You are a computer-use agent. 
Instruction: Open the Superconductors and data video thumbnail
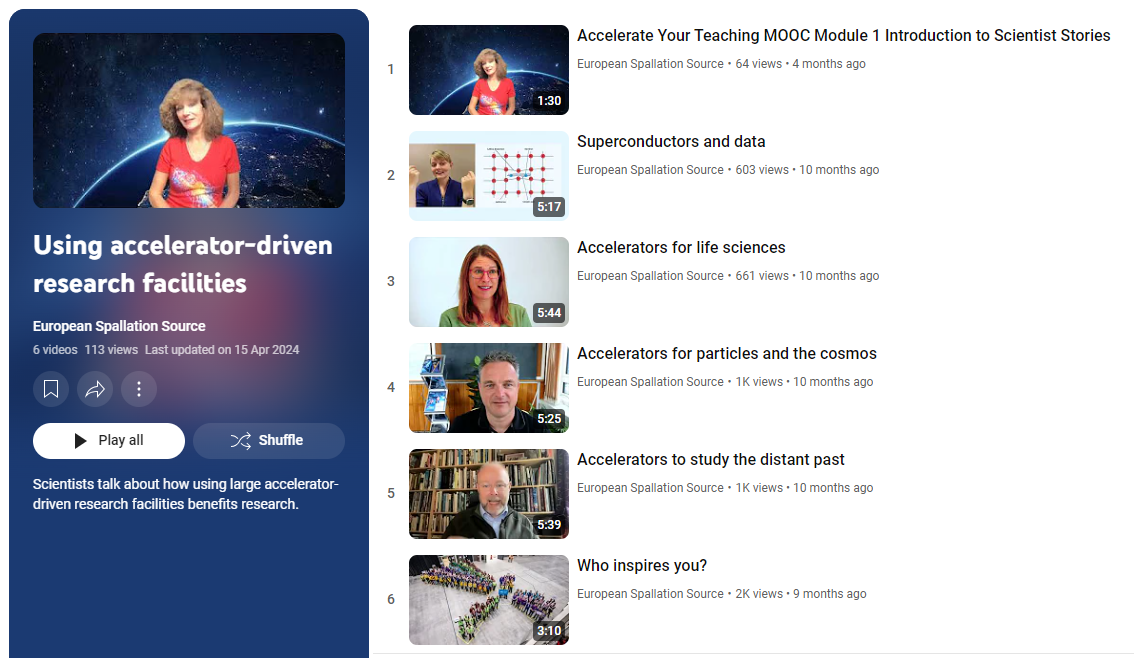pyautogui.click(x=489, y=176)
